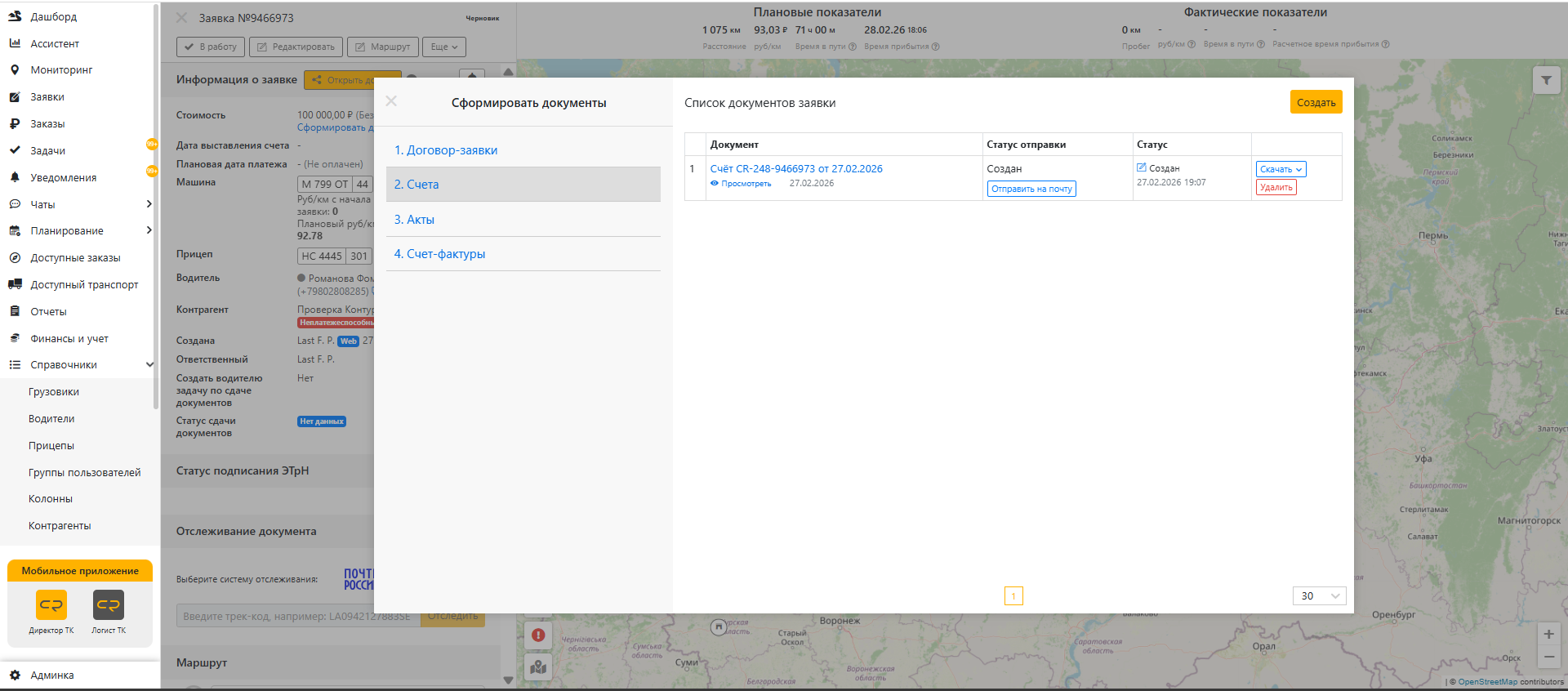Expand the Планирование sidebar section

[x=149, y=230]
